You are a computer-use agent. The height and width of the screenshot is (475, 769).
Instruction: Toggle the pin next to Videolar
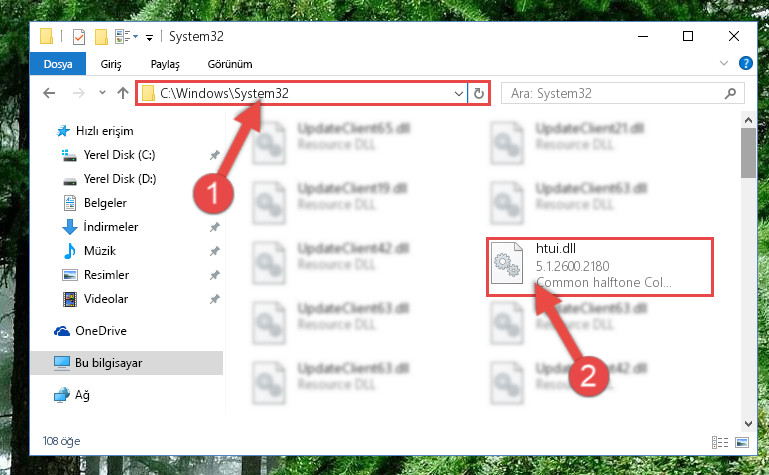[214, 299]
